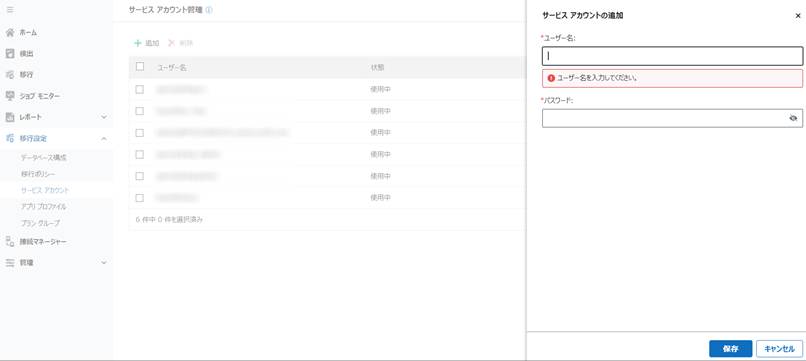The image size is (806, 361).
Task: Tick the fourth account row checkbox
Action: point(140,154)
